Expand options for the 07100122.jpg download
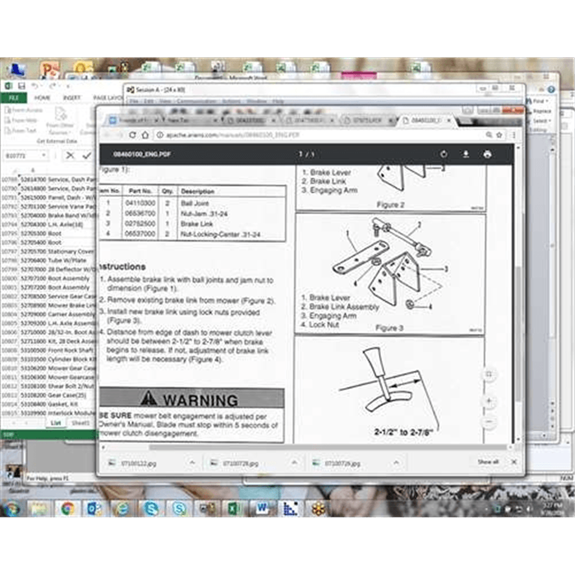Viewport: 575px width, 575px height. [x=193, y=463]
